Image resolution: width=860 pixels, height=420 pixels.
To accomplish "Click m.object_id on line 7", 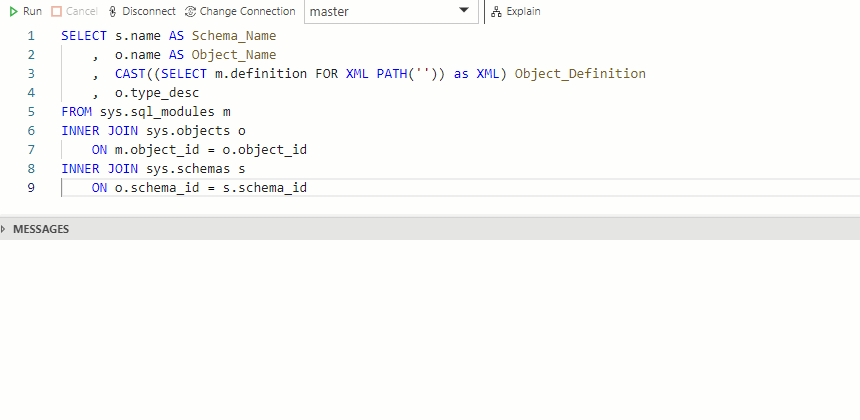I will [x=157, y=150].
